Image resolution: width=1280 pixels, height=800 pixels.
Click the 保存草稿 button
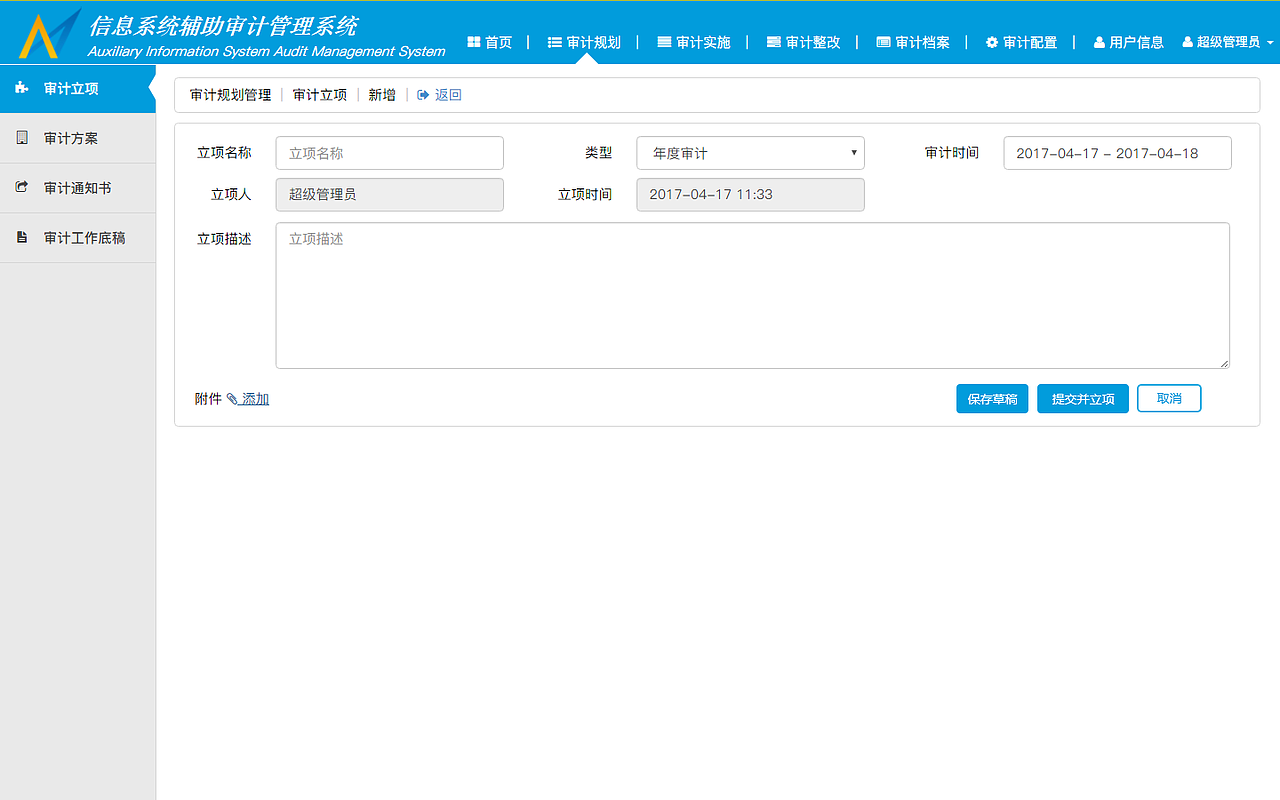tap(991, 398)
